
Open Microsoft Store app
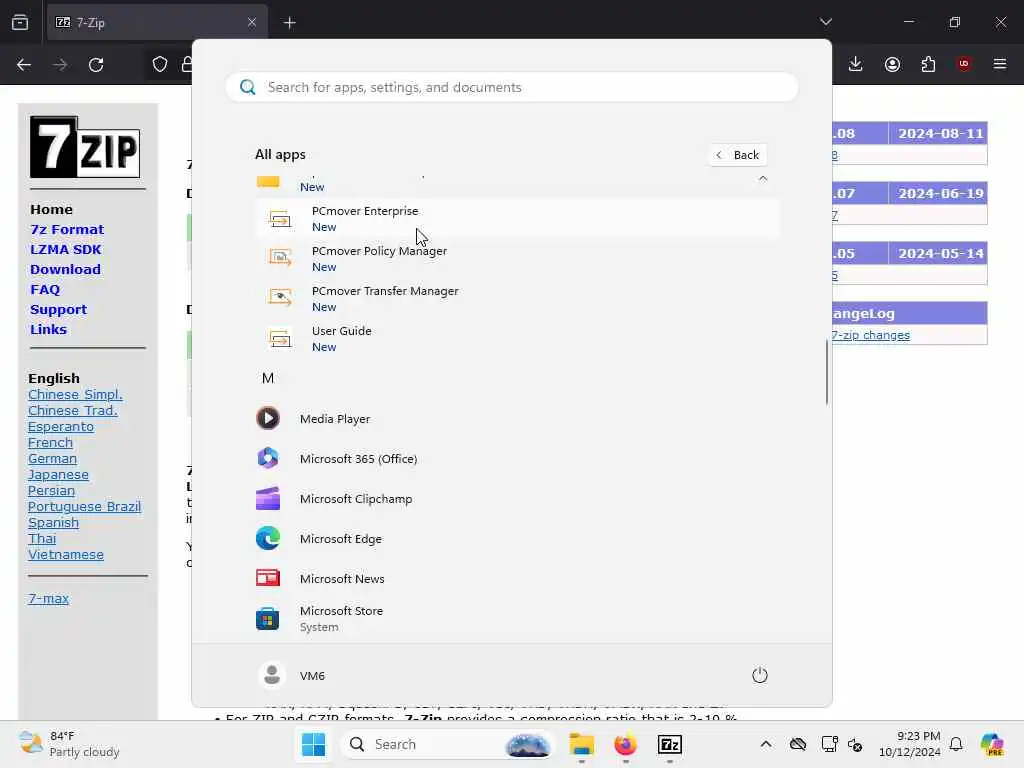[x=517, y=618]
